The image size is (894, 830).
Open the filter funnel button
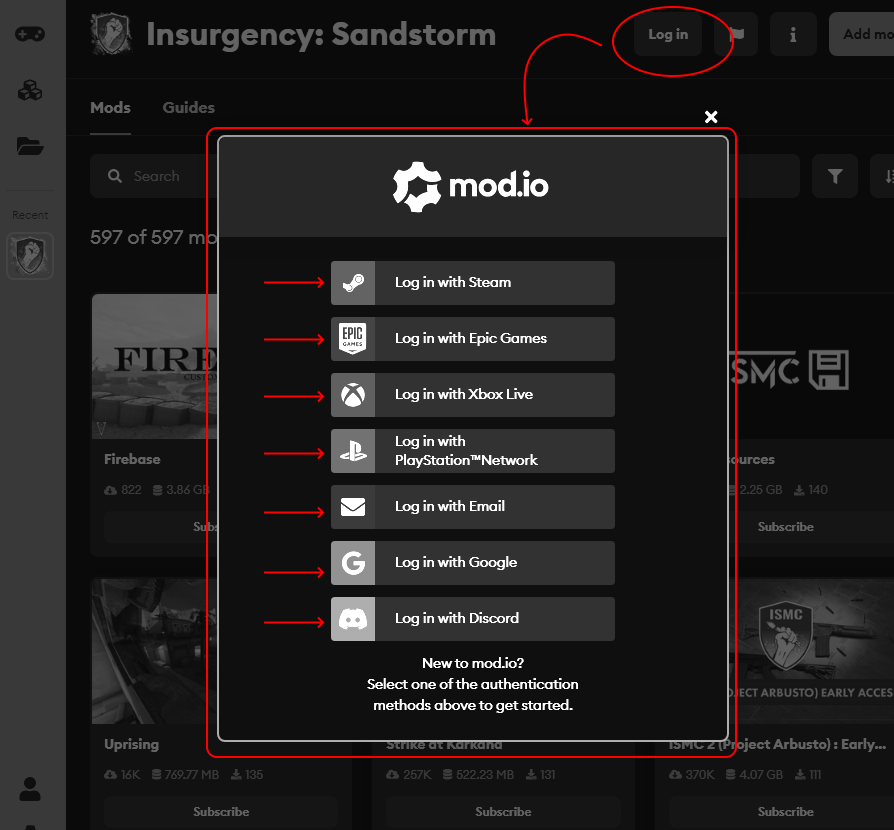pyautogui.click(x=835, y=176)
